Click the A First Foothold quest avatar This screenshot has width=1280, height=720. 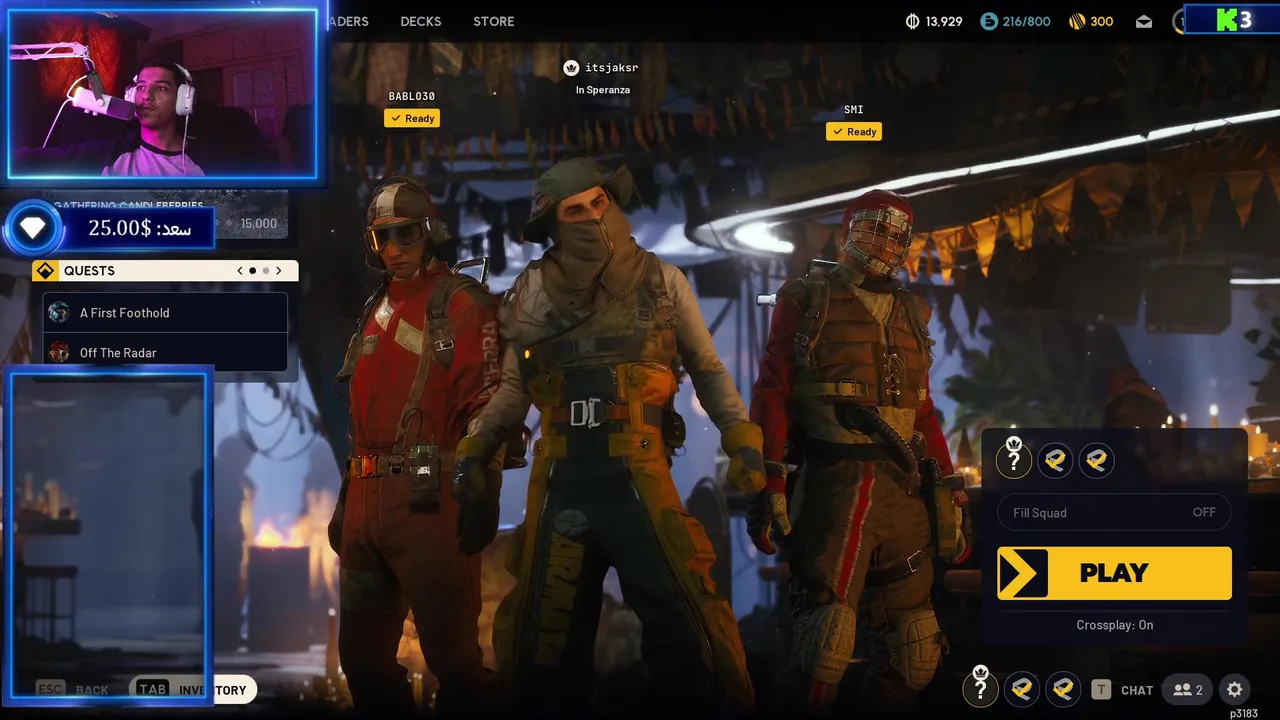coord(59,312)
